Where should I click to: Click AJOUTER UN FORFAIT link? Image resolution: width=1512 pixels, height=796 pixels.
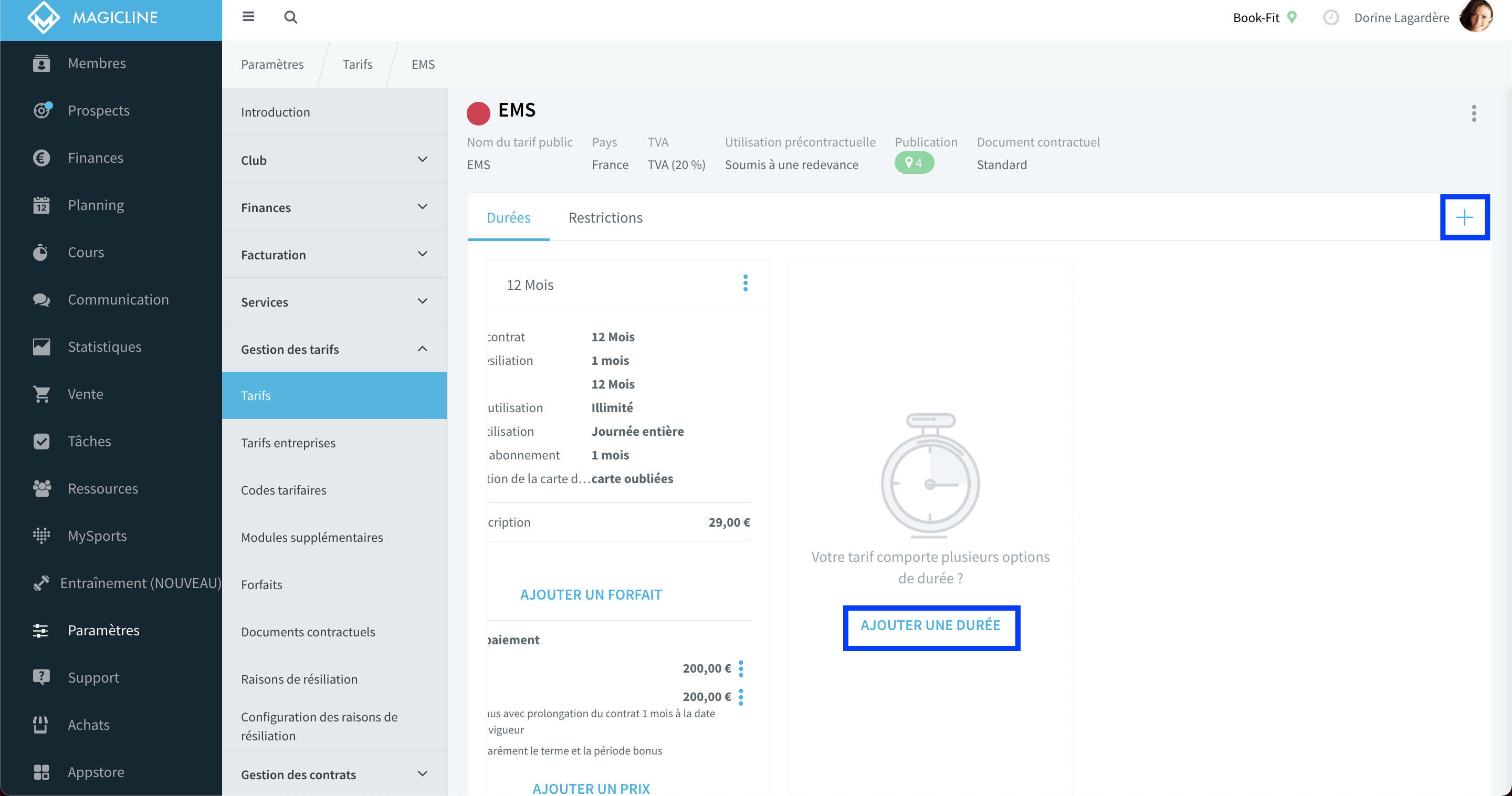point(591,595)
